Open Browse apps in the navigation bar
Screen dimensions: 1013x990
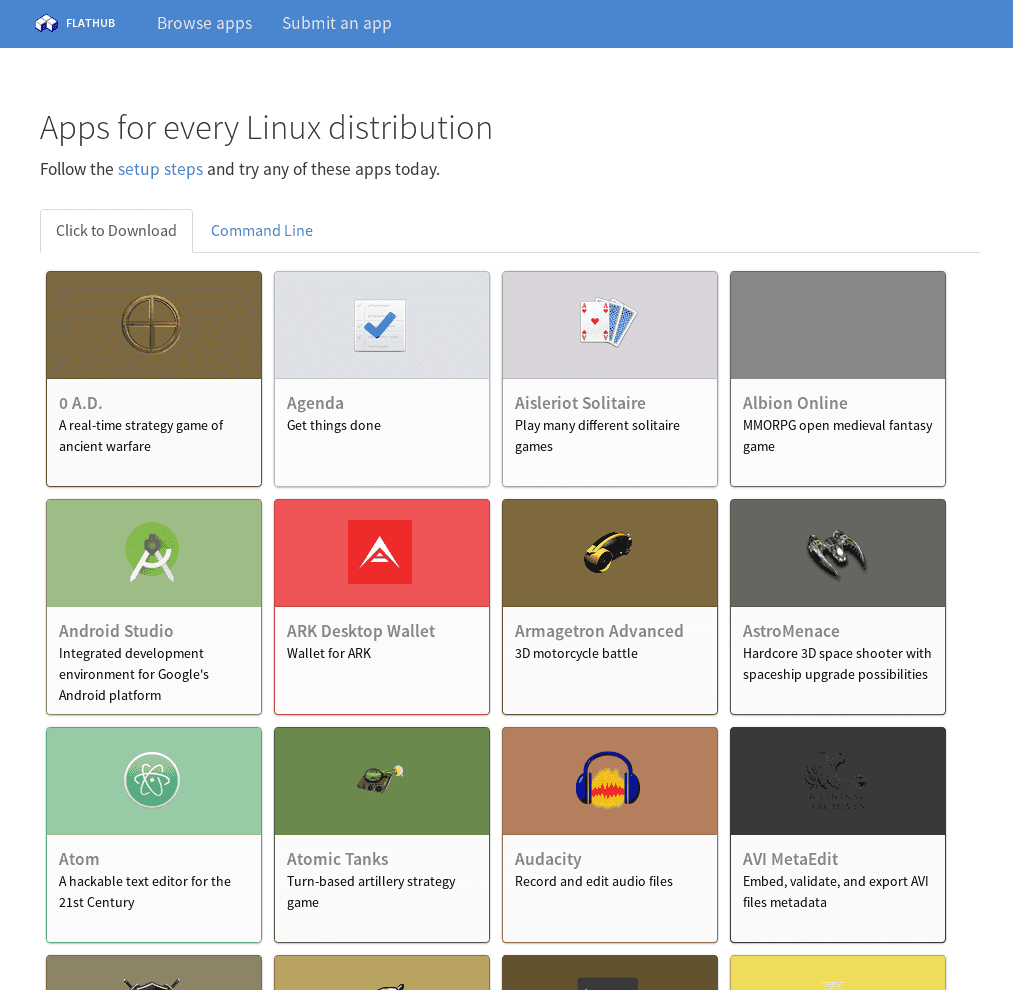point(204,23)
